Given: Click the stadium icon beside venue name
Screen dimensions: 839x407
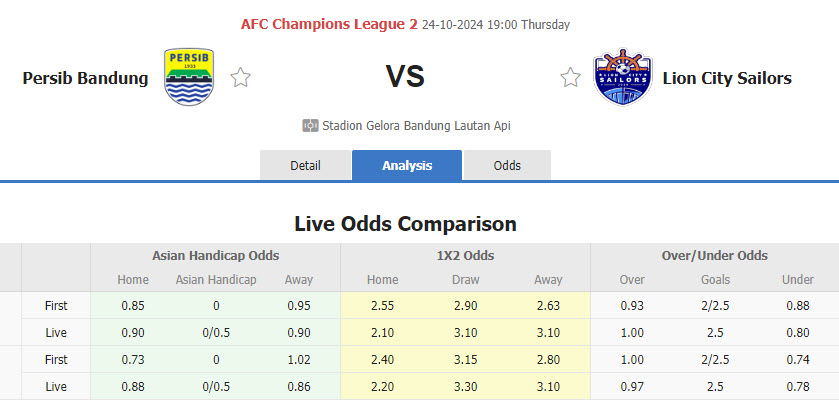Looking at the screenshot, I should click(x=310, y=126).
